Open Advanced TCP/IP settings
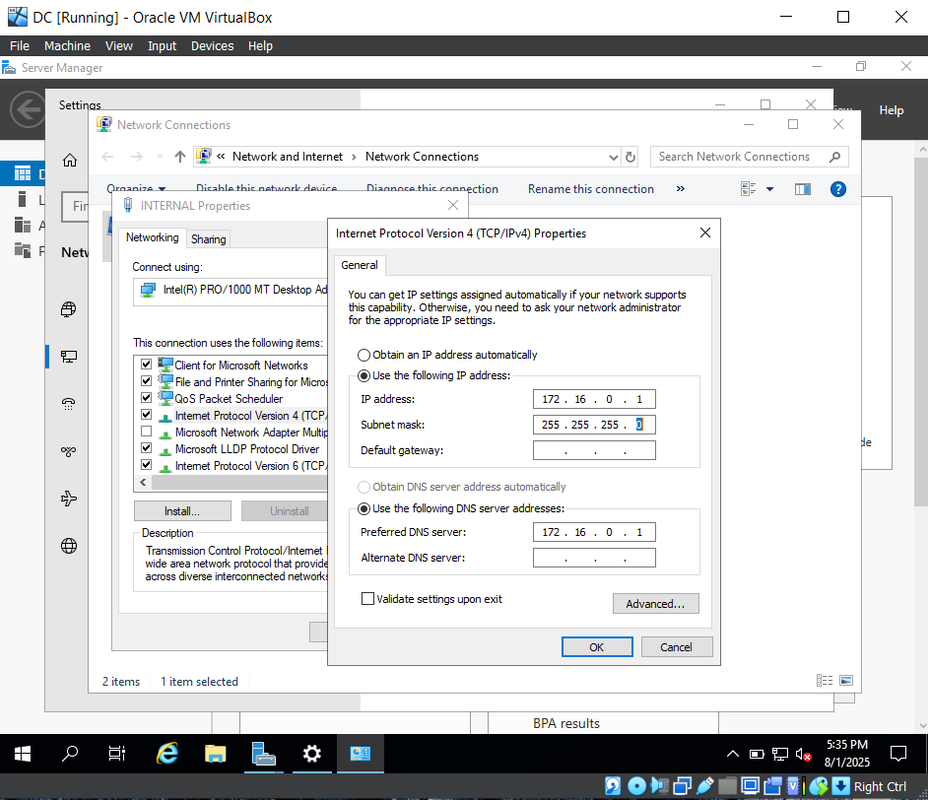This screenshot has width=928, height=800. [x=655, y=604]
